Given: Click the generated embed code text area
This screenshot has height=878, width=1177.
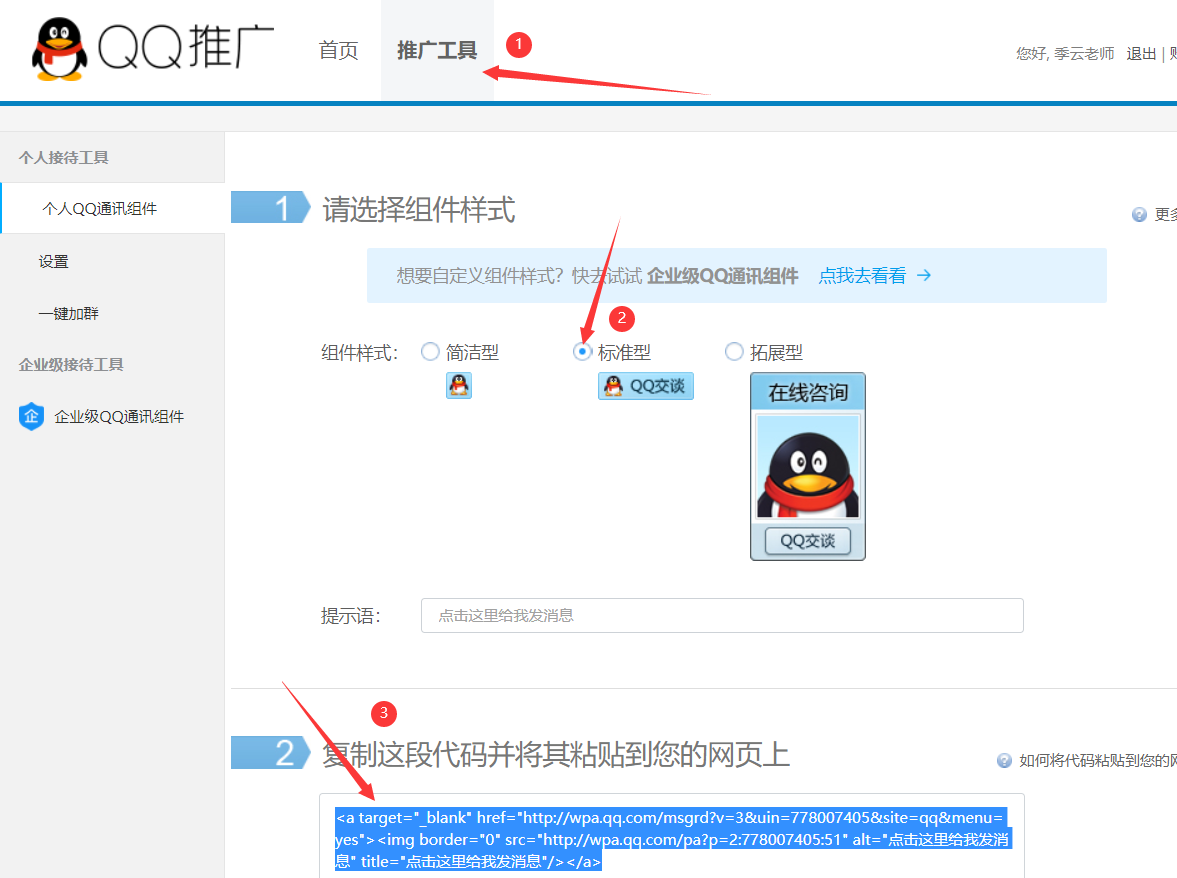Looking at the screenshot, I should 672,836.
